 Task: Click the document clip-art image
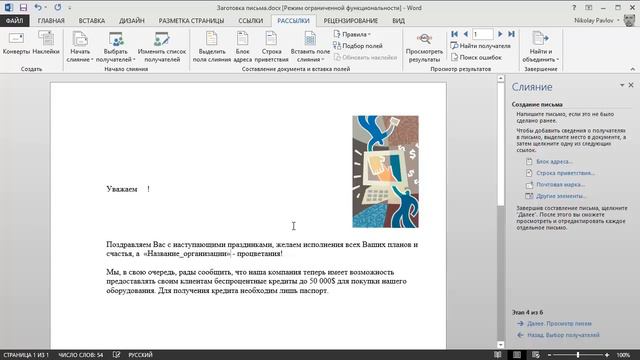coord(385,171)
